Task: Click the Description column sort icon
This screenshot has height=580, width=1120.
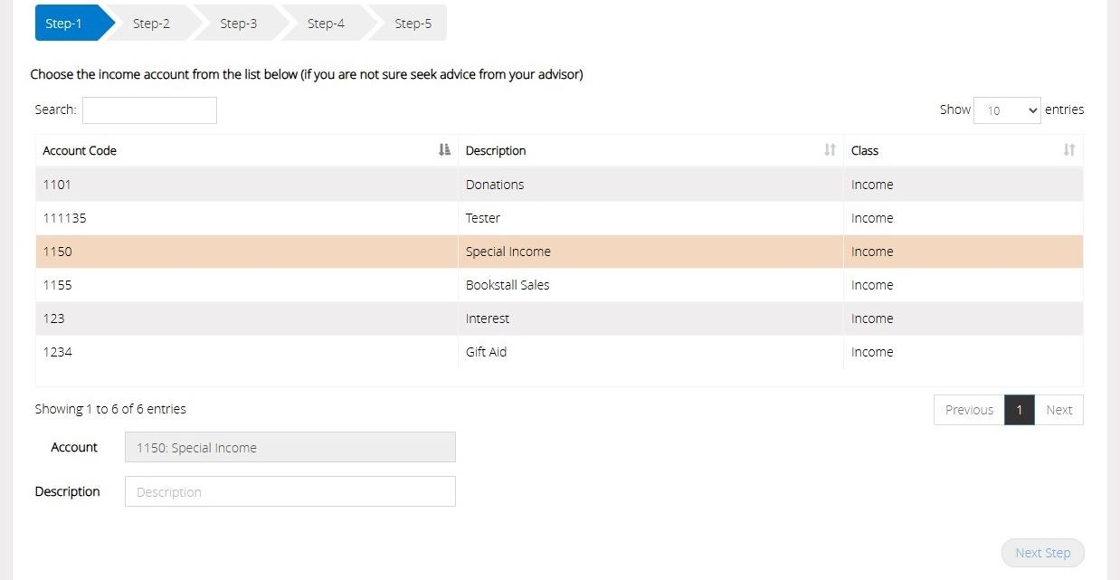Action: [830, 150]
